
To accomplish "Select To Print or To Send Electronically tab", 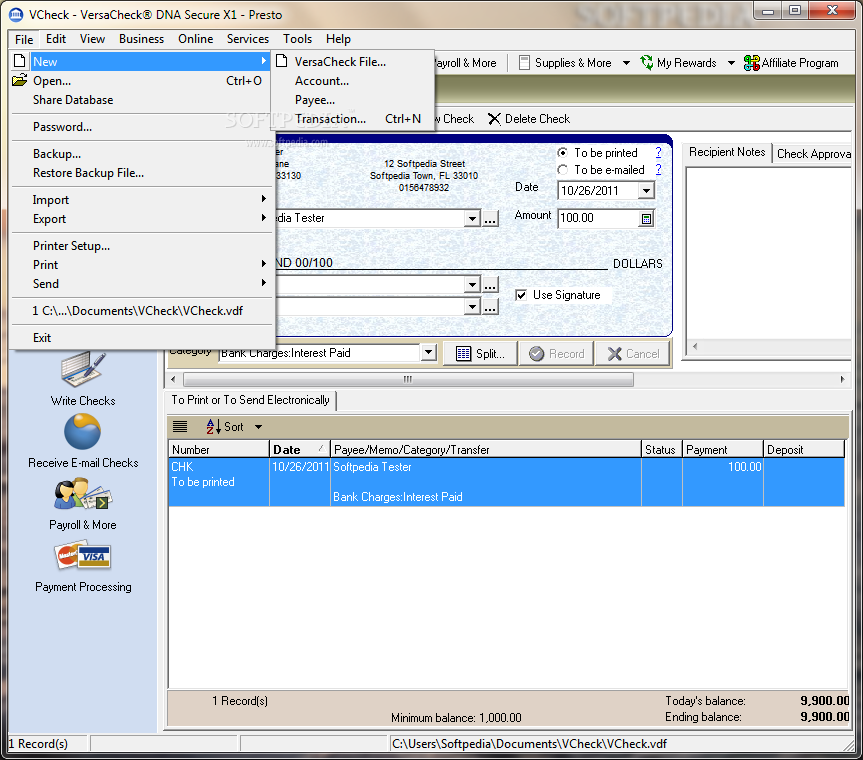I will [250, 400].
